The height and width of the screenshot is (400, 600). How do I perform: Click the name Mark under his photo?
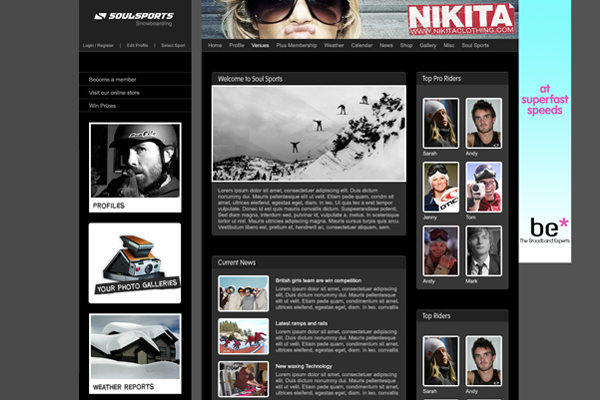point(471,281)
